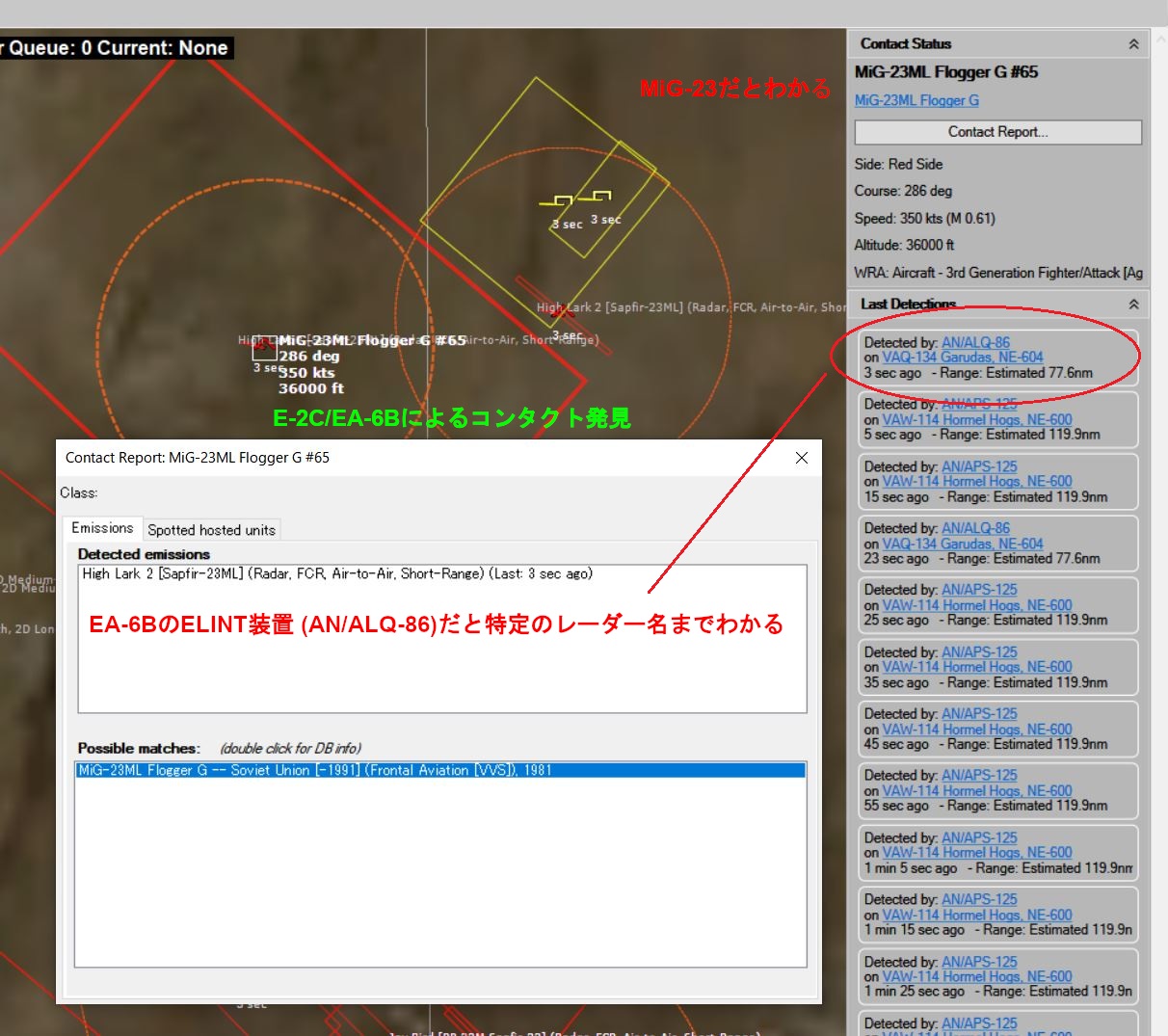
Task: Collapse the Last Detections section chevron
Action: pyautogui.click(x=1133, y=305)
